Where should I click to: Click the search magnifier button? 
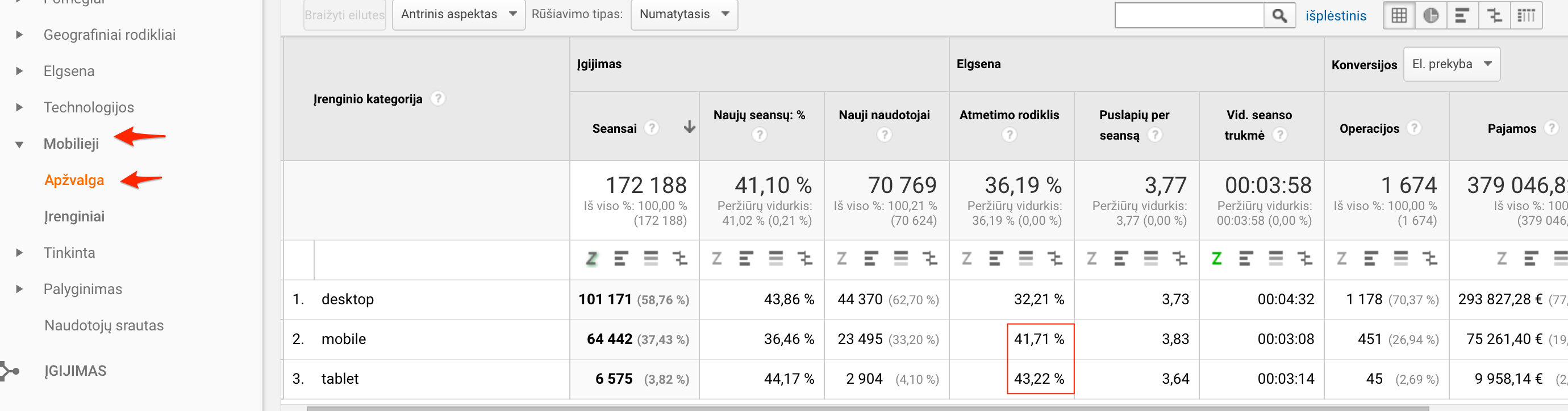(x=1279, y=15)
